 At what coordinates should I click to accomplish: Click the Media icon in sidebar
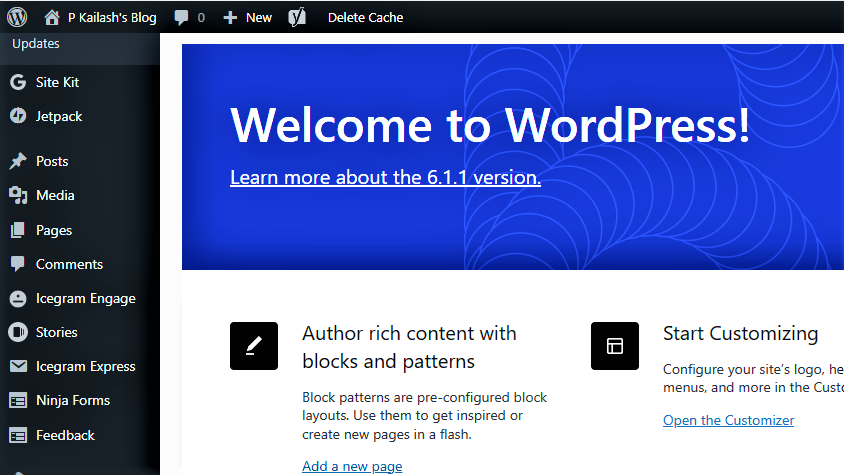click(x=18, y=195)
